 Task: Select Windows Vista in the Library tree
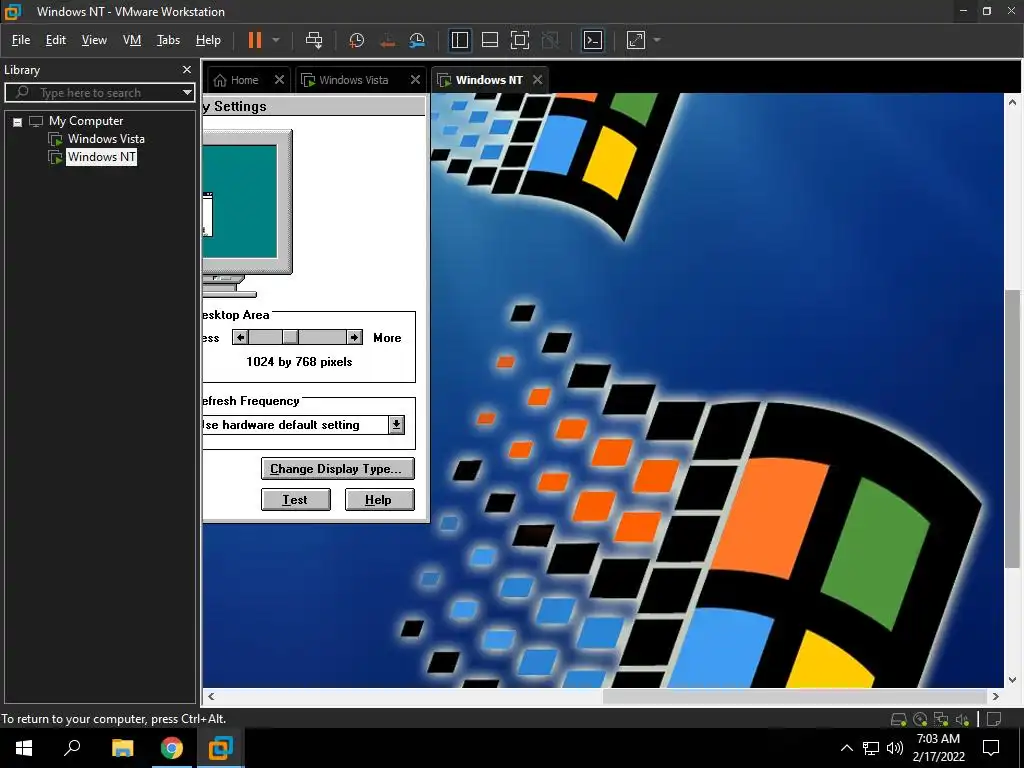pos(106,139)
